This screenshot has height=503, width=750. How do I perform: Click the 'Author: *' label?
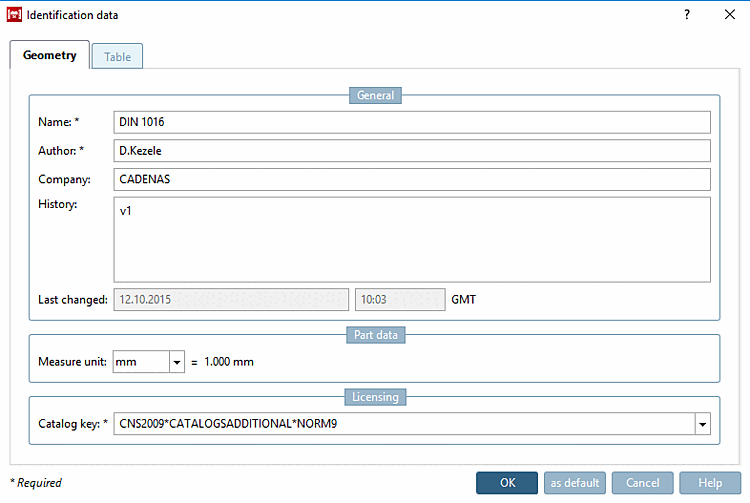61,151
